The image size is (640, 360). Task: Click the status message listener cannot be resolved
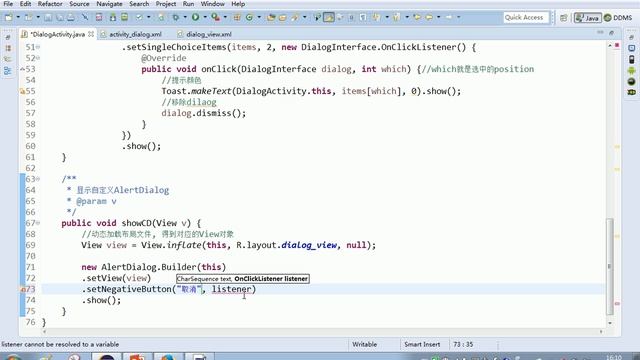click(x=60, y=344)
